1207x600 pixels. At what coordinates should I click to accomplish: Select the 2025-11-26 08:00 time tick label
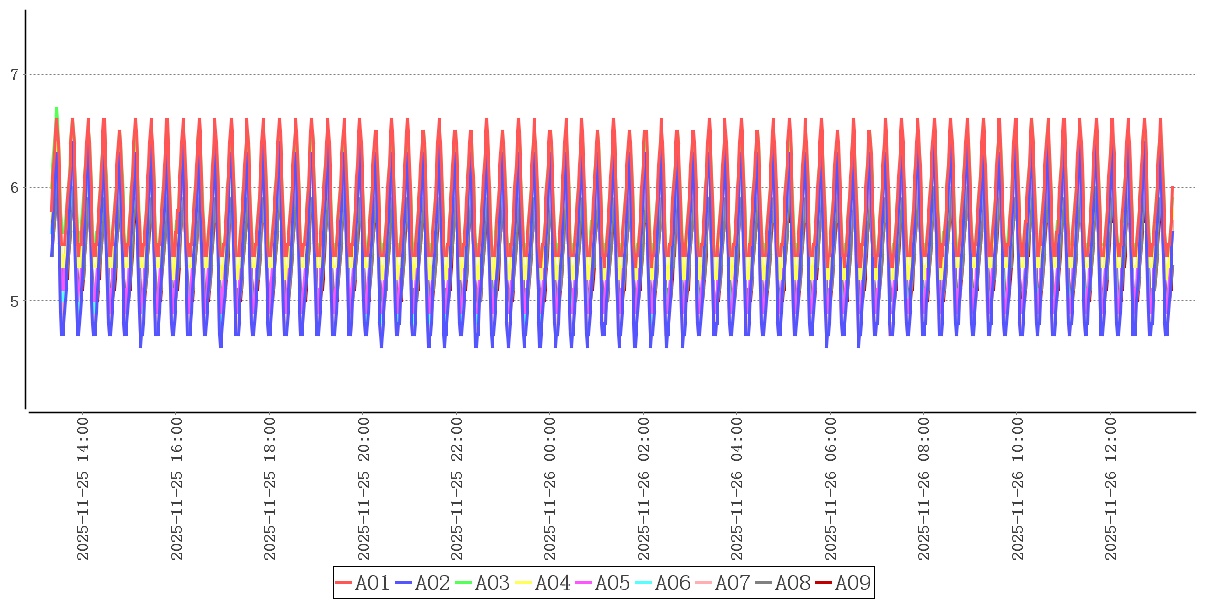click(924, 489)
